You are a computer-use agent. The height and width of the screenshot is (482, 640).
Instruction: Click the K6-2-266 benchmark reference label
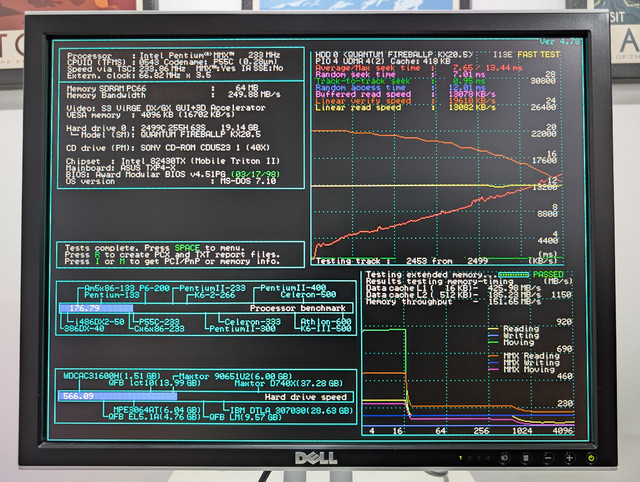point(215,295)
